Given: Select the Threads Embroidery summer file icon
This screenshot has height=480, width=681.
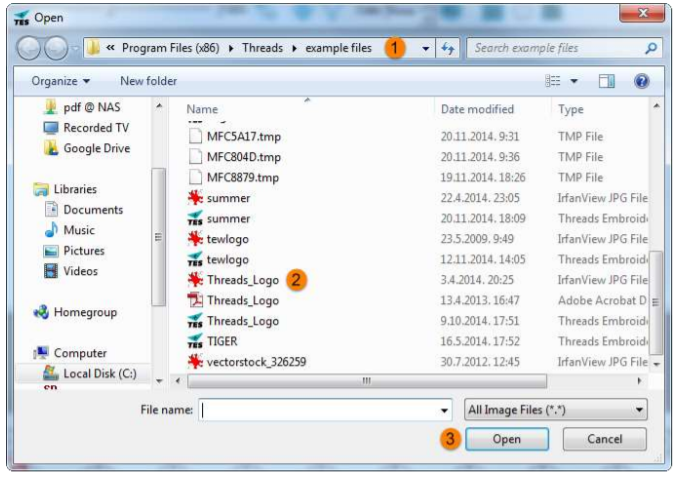Looking at the screenshot, I should click(195, 218).
